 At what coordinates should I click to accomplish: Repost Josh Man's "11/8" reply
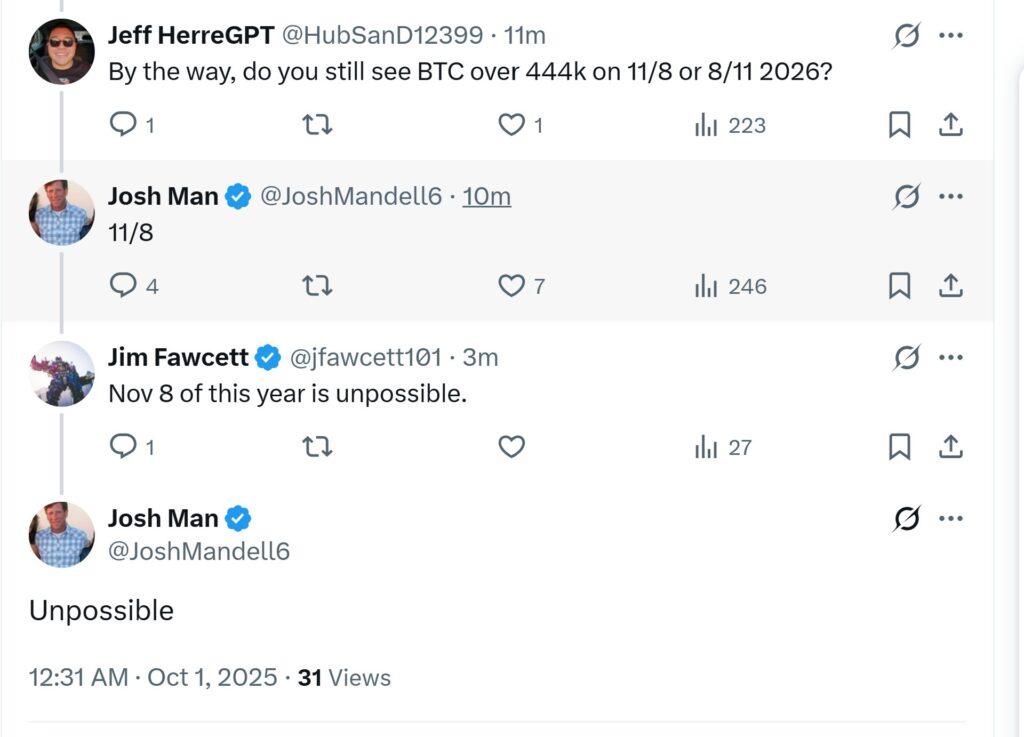317,286
